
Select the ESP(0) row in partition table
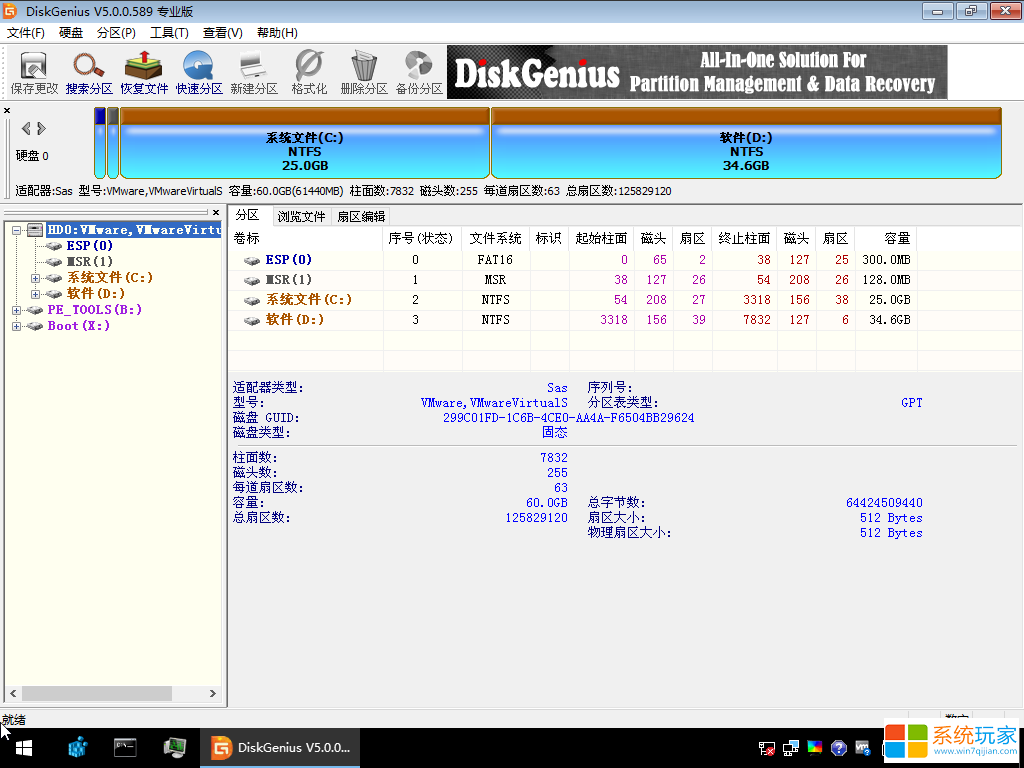point(573,260)
